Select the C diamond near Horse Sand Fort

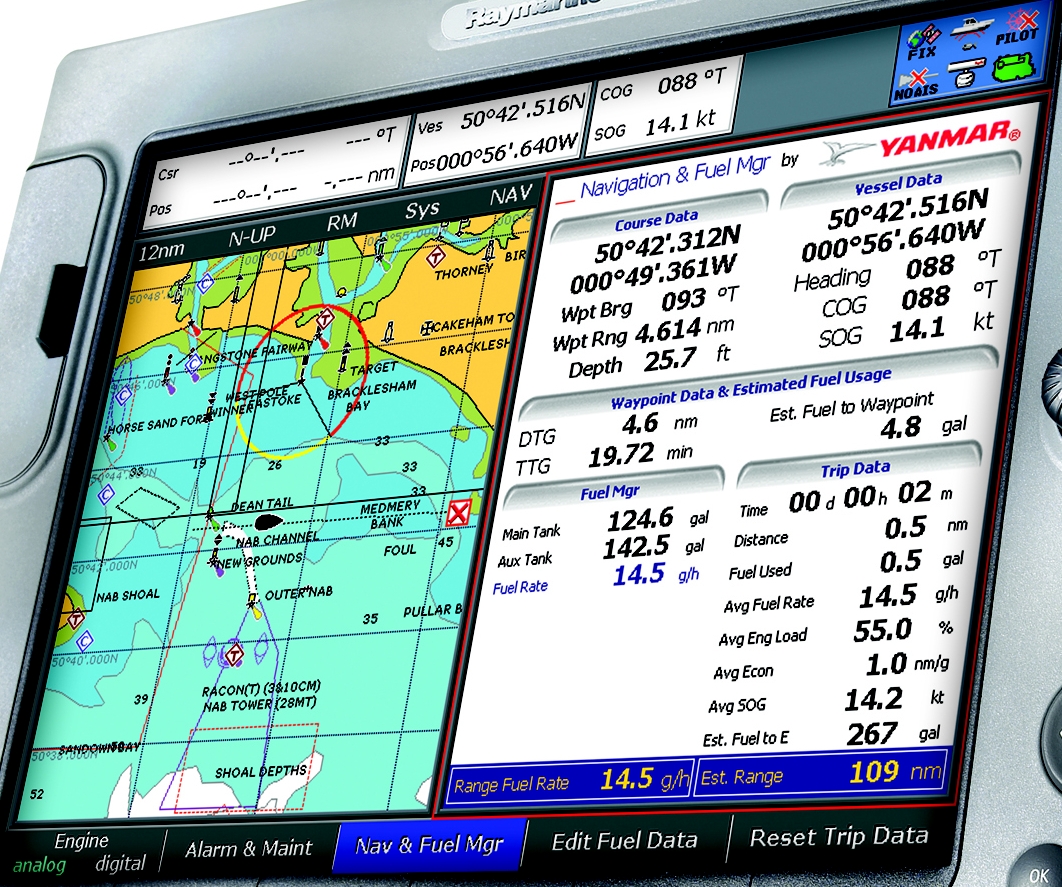coord(123,395)
